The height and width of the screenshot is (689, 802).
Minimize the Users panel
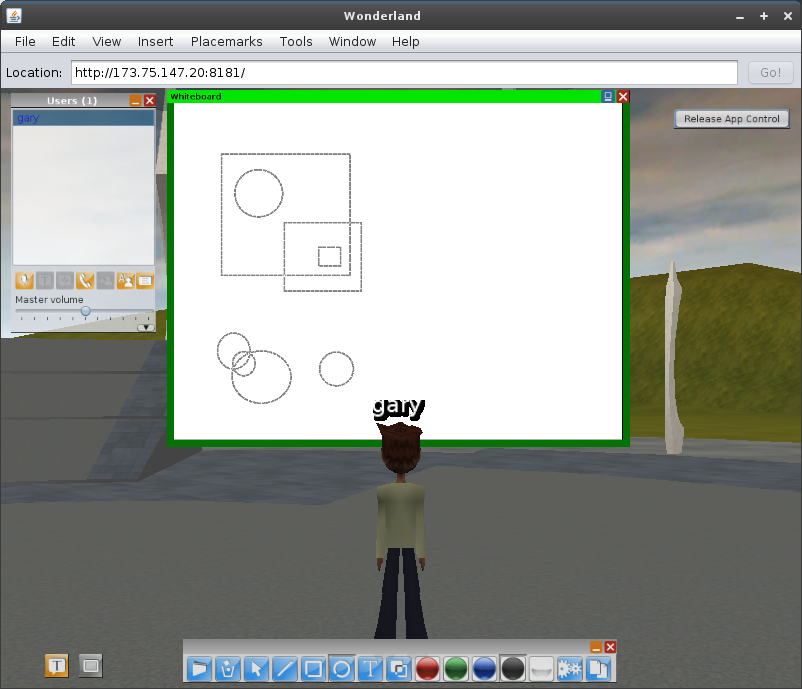(x=136, y=101)
